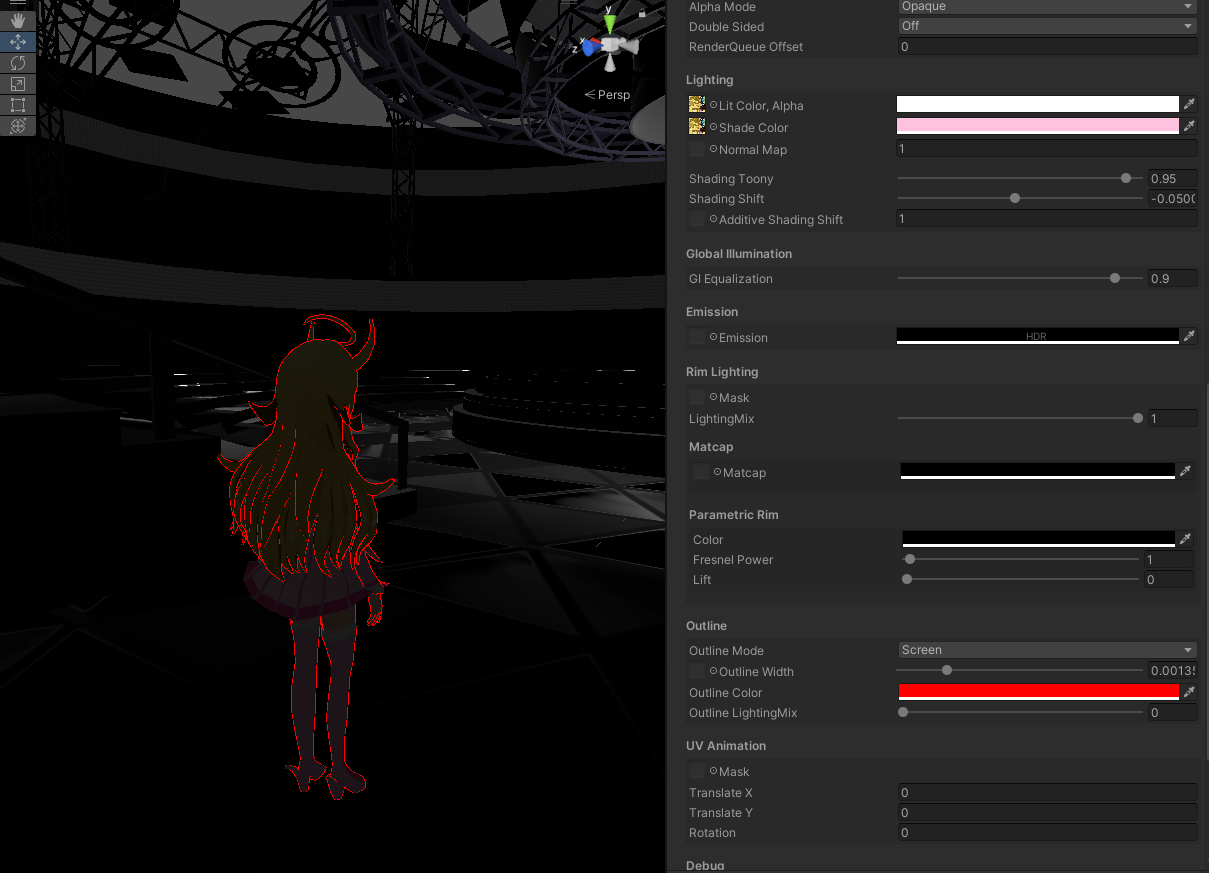
Task: Click the Emission texture slot
Action: tap(697, 337)
